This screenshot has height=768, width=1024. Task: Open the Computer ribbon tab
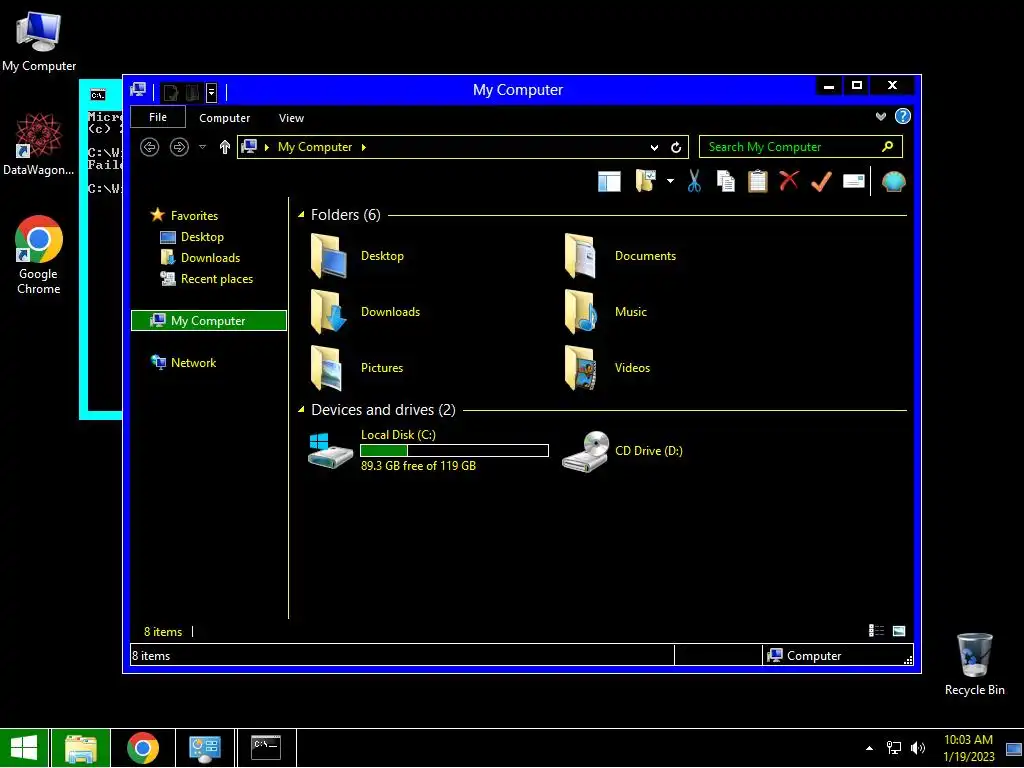click(225, 118)
